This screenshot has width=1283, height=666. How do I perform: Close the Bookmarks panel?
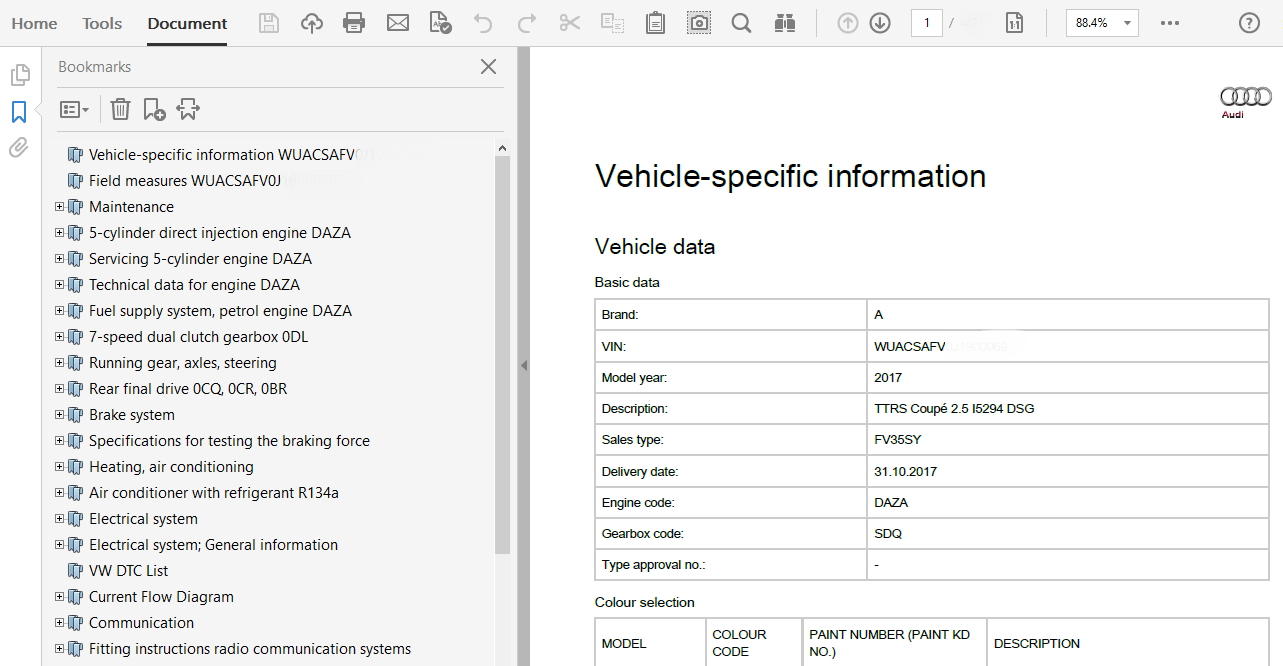pos(488,67)
